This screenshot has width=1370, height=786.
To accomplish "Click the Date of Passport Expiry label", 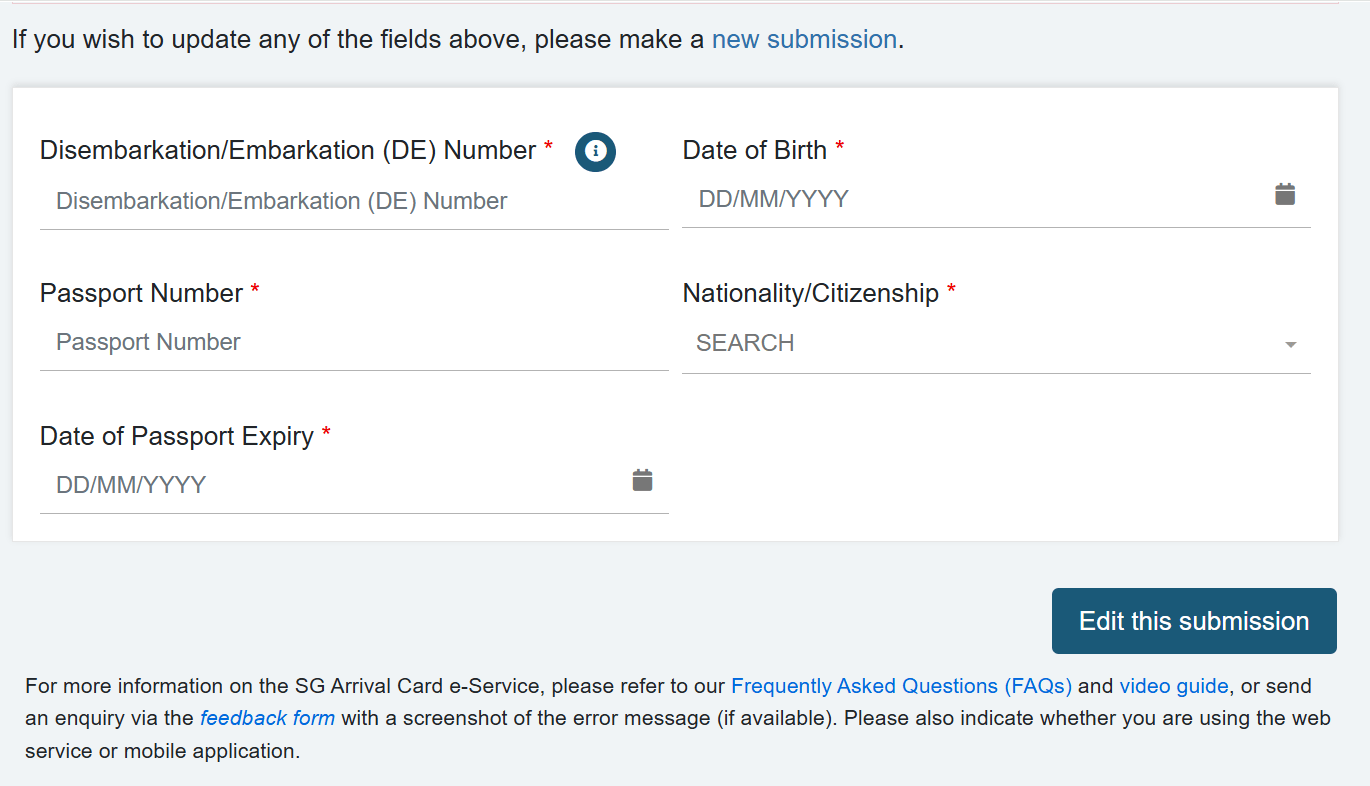I will pos(177,437).
